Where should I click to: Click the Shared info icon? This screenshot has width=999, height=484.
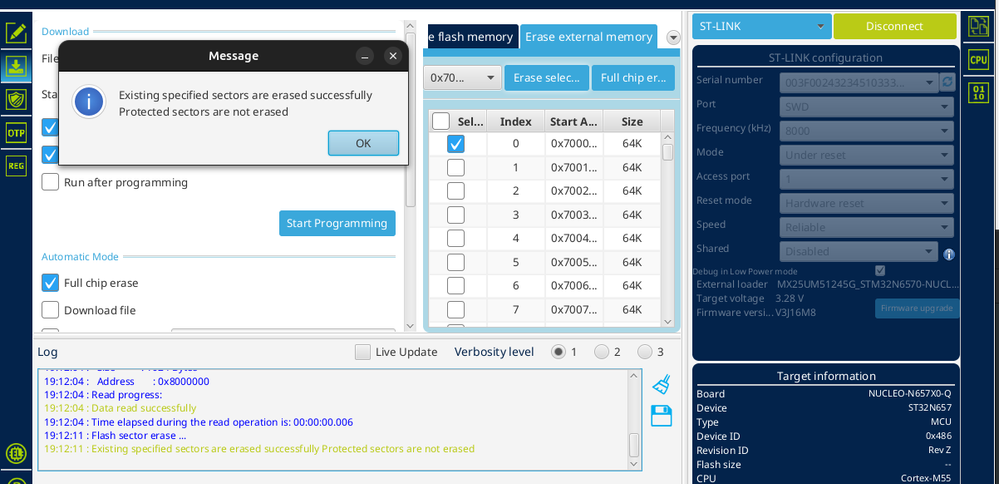(949, 254)
